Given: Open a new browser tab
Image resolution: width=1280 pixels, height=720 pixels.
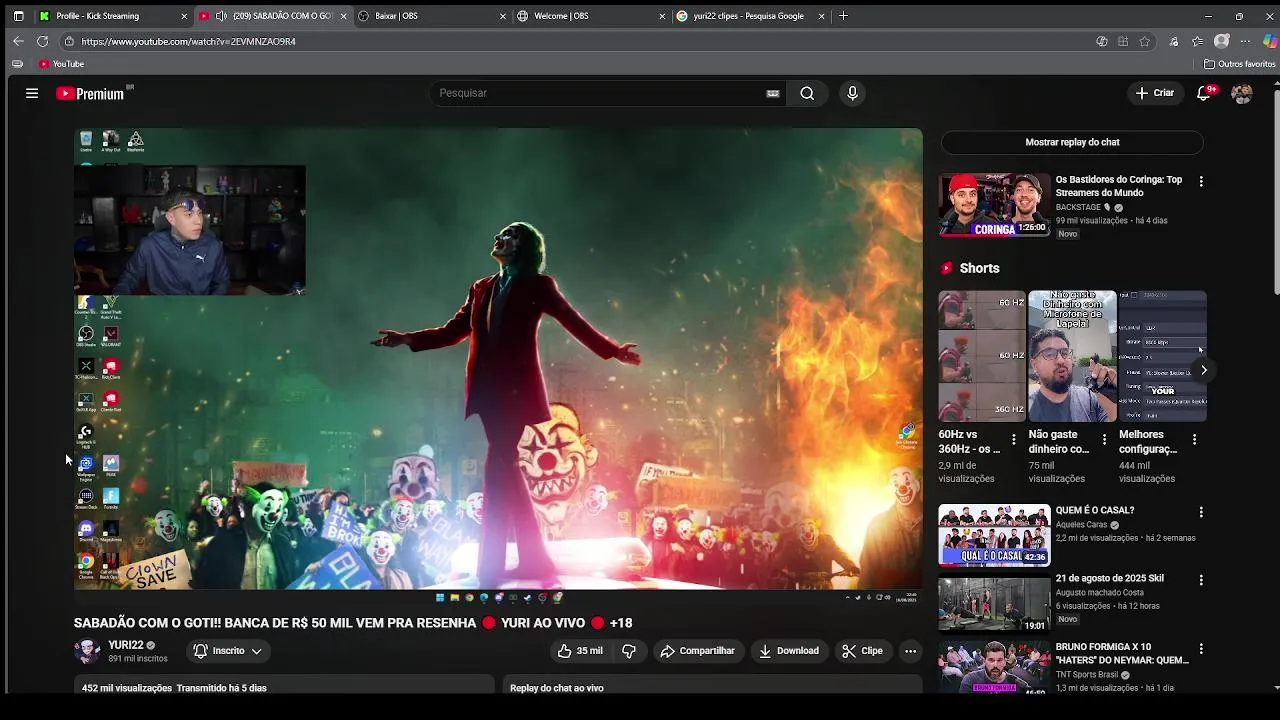Looking at the screenshot, I should 843,16.
